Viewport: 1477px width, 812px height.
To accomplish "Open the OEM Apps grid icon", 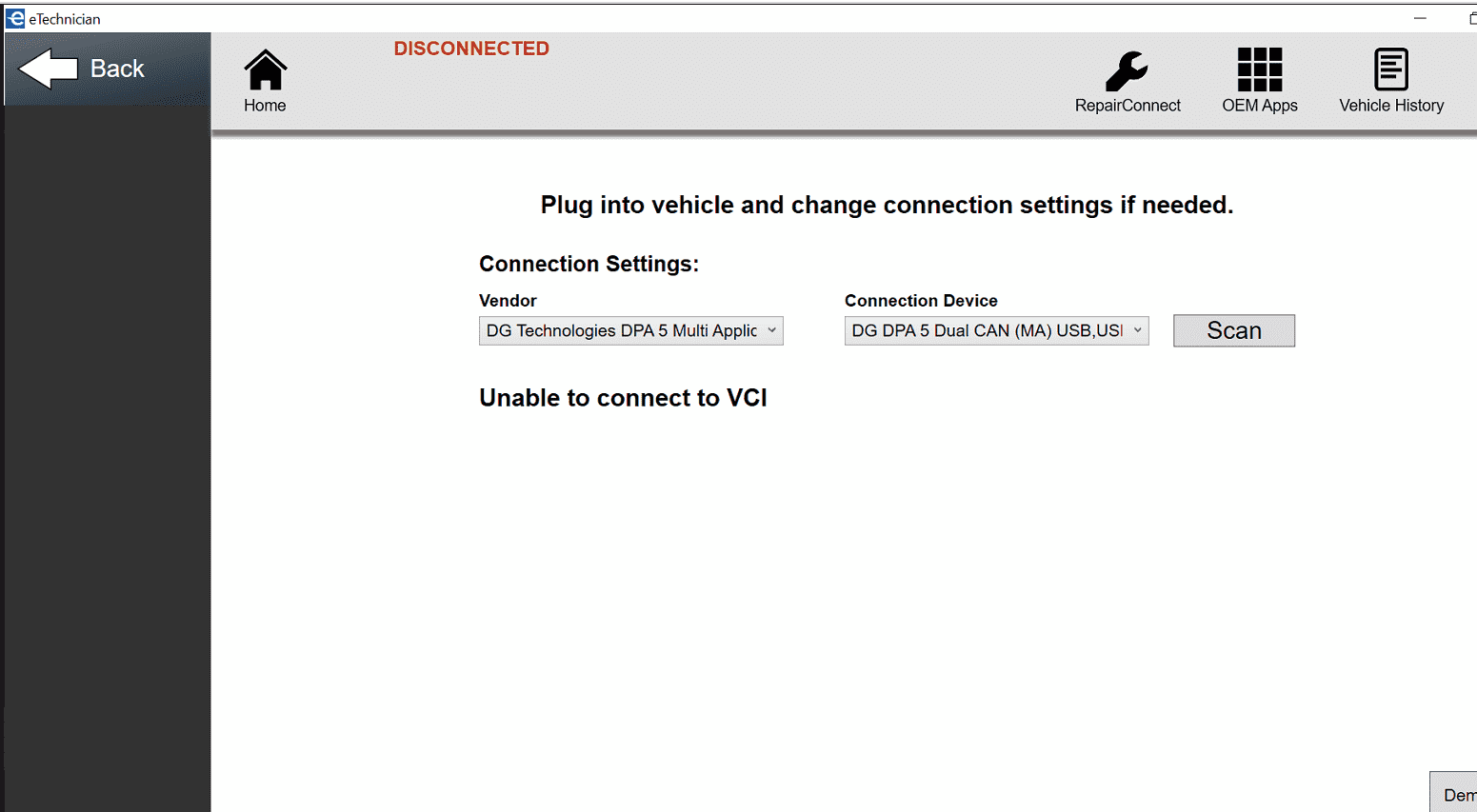I will click(x=1259, y=69).
